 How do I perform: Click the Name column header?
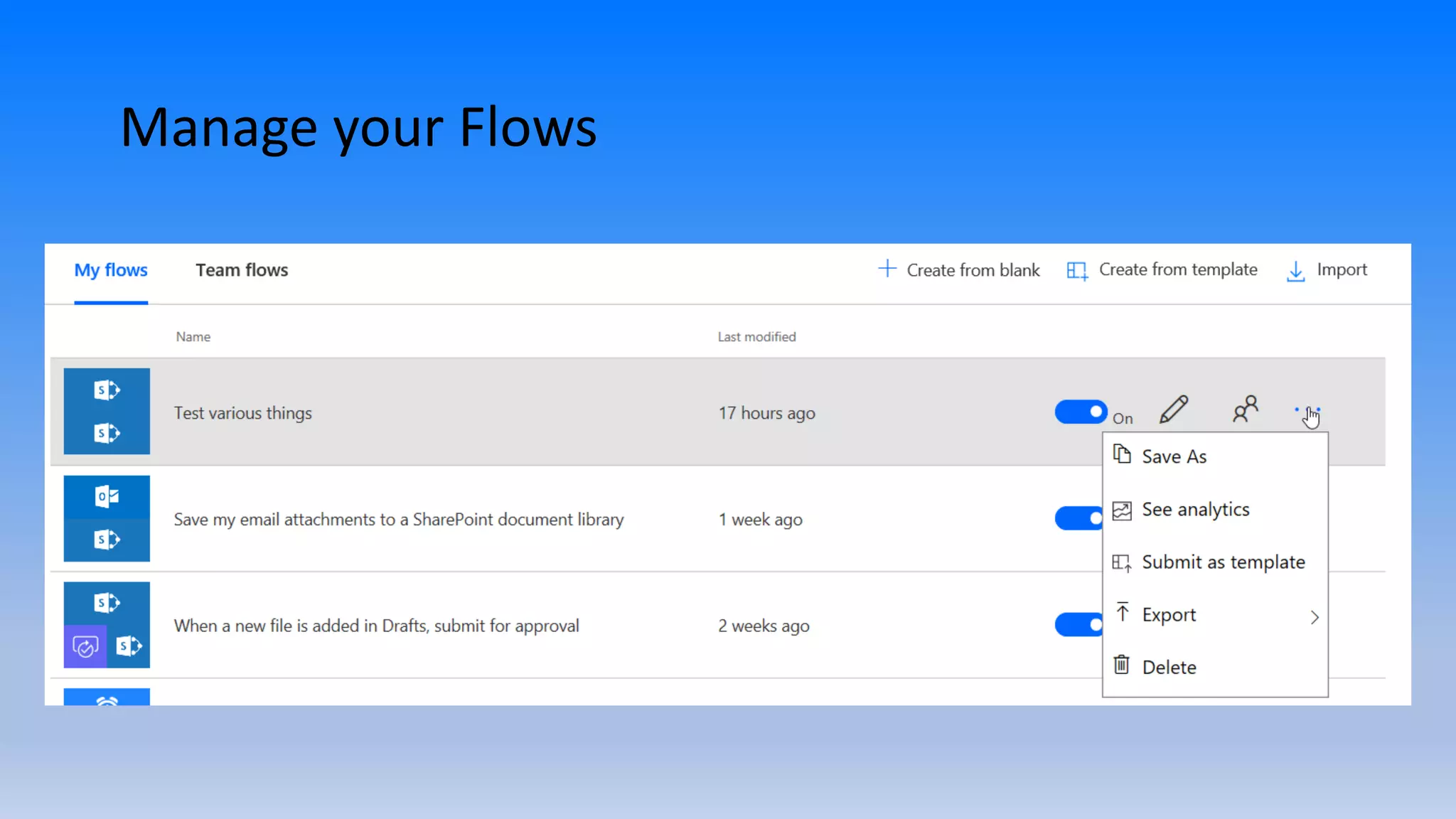pyautogui.click(x=193, y=337)
